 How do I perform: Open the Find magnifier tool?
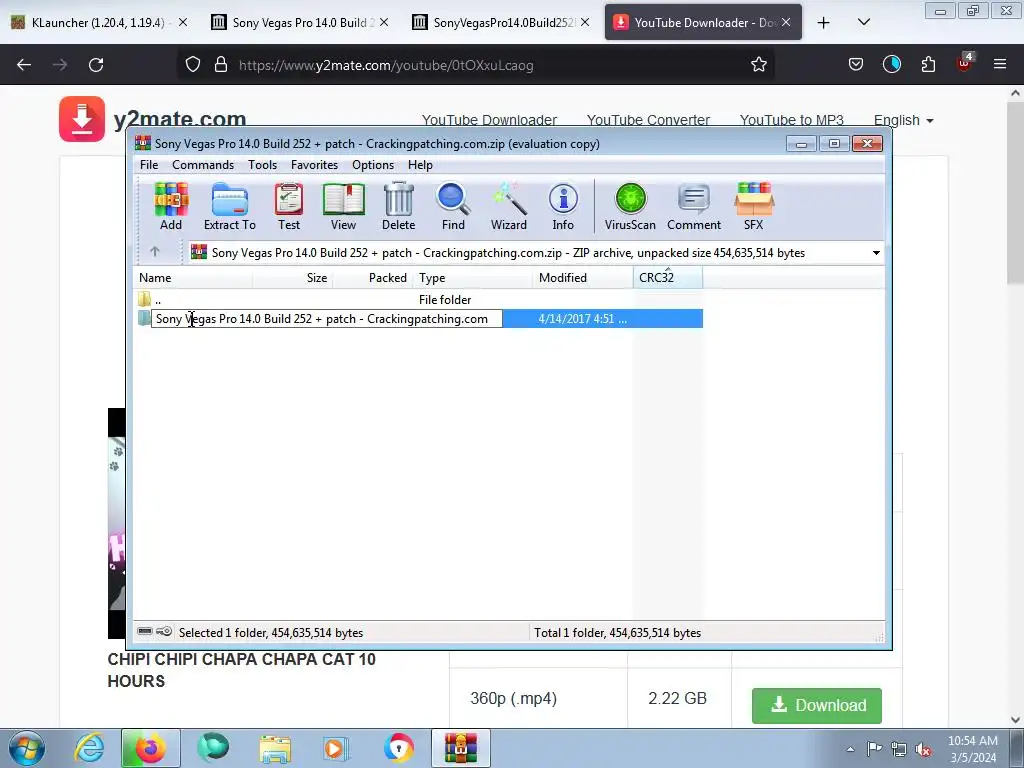(453, 206)
